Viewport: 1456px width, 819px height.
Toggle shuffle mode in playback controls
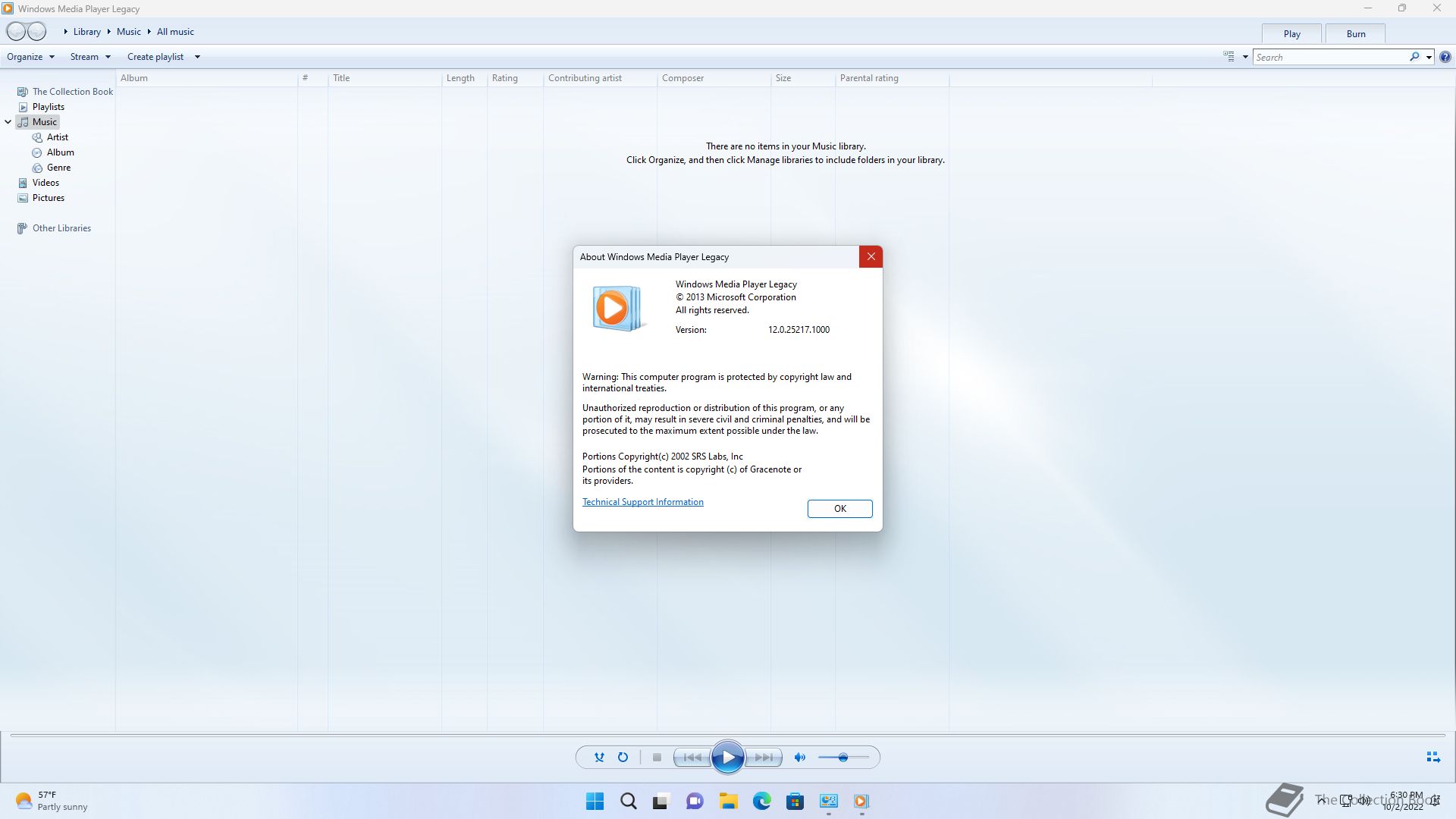pyautogui.click(x=599, y=757)
